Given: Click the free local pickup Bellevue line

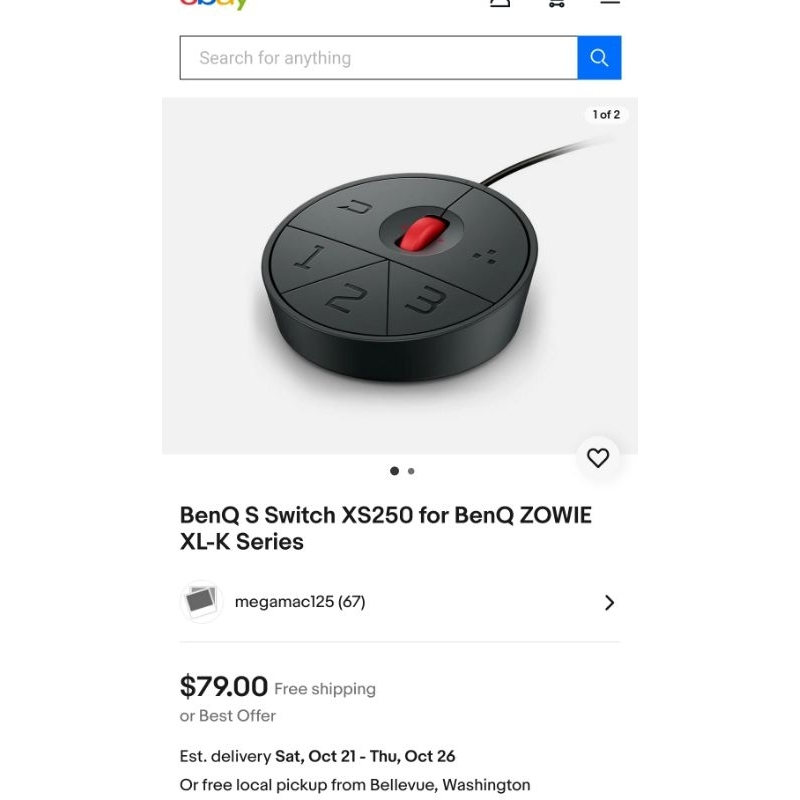Looking at the screenshot, I should [355, 785].
